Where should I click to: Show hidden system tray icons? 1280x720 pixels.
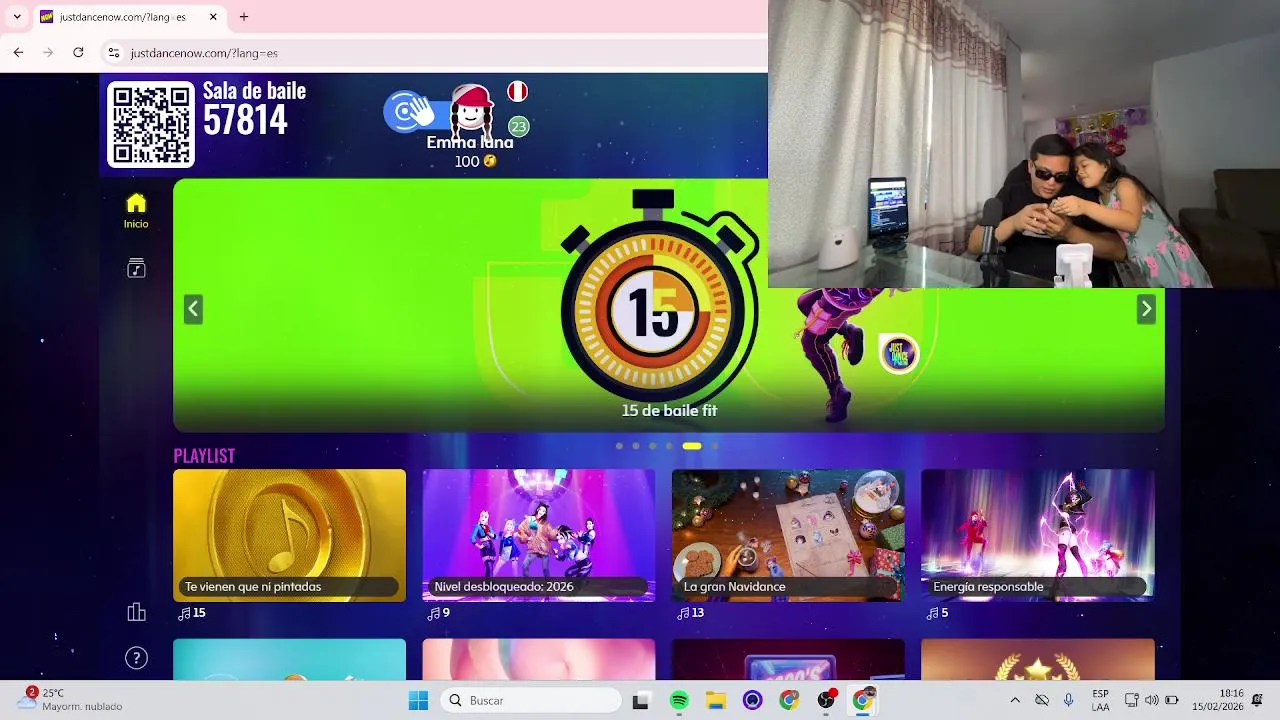pos(1015,701)
